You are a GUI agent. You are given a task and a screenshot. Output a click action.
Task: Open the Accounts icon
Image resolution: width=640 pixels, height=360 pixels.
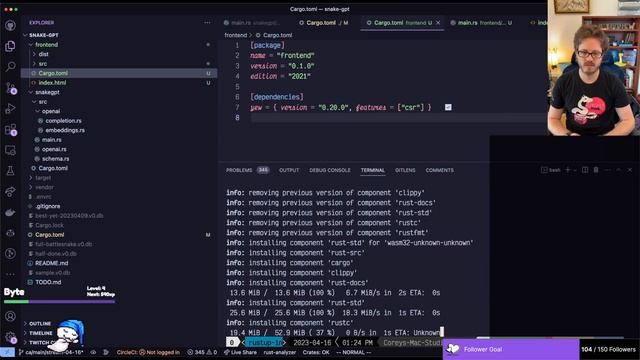[x=11, y=316]
